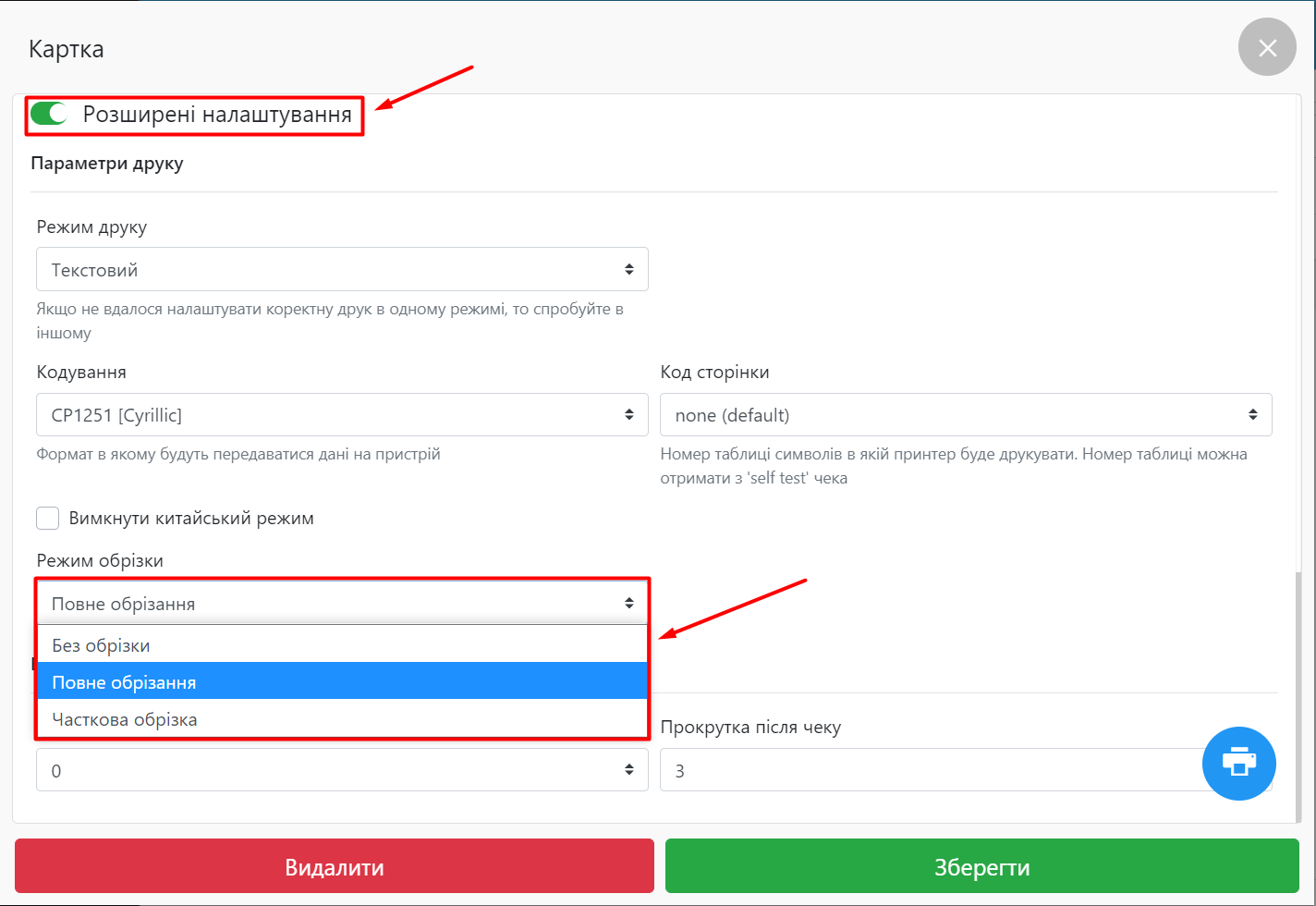Screen dimensions: 1316x906
Task: Click the arrows icon on Режим друку select
Action: coord(628,270)
